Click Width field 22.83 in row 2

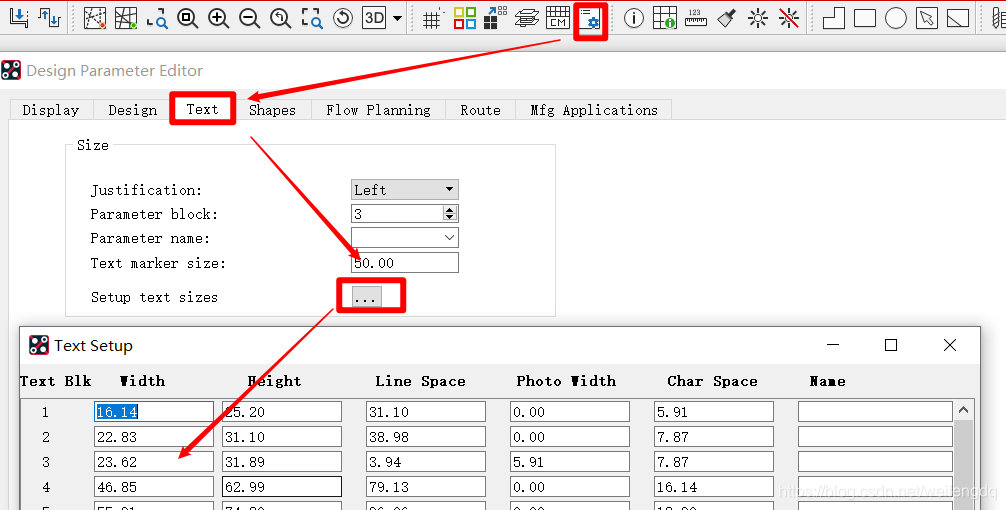(154, 437)
